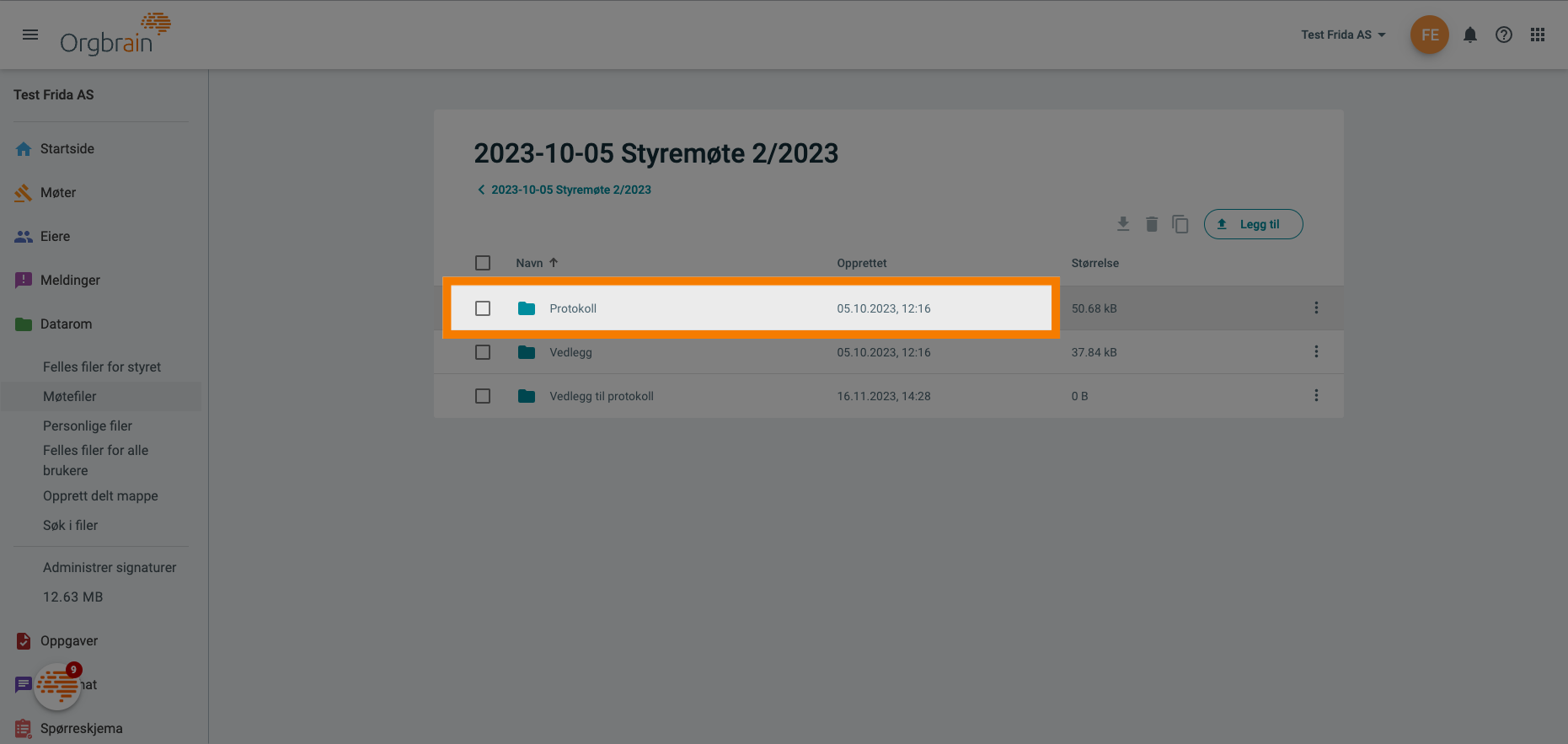This screenshot has height=744, width=1568.
Task: Toggle the select-all checkbox in header
Action: (483, 263)
